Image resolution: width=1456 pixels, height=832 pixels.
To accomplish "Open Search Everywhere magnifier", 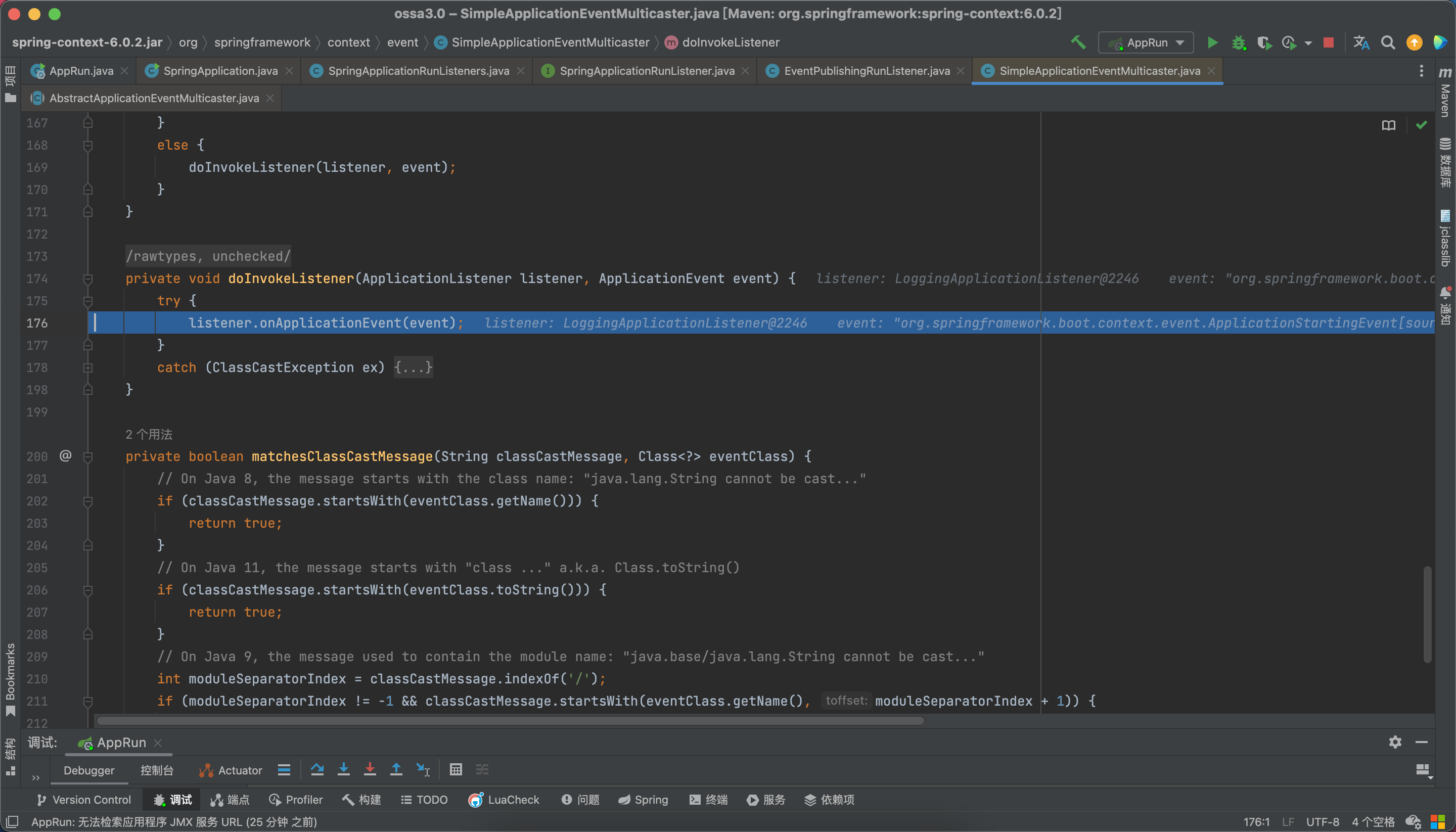I will [x=1388, y=43].
